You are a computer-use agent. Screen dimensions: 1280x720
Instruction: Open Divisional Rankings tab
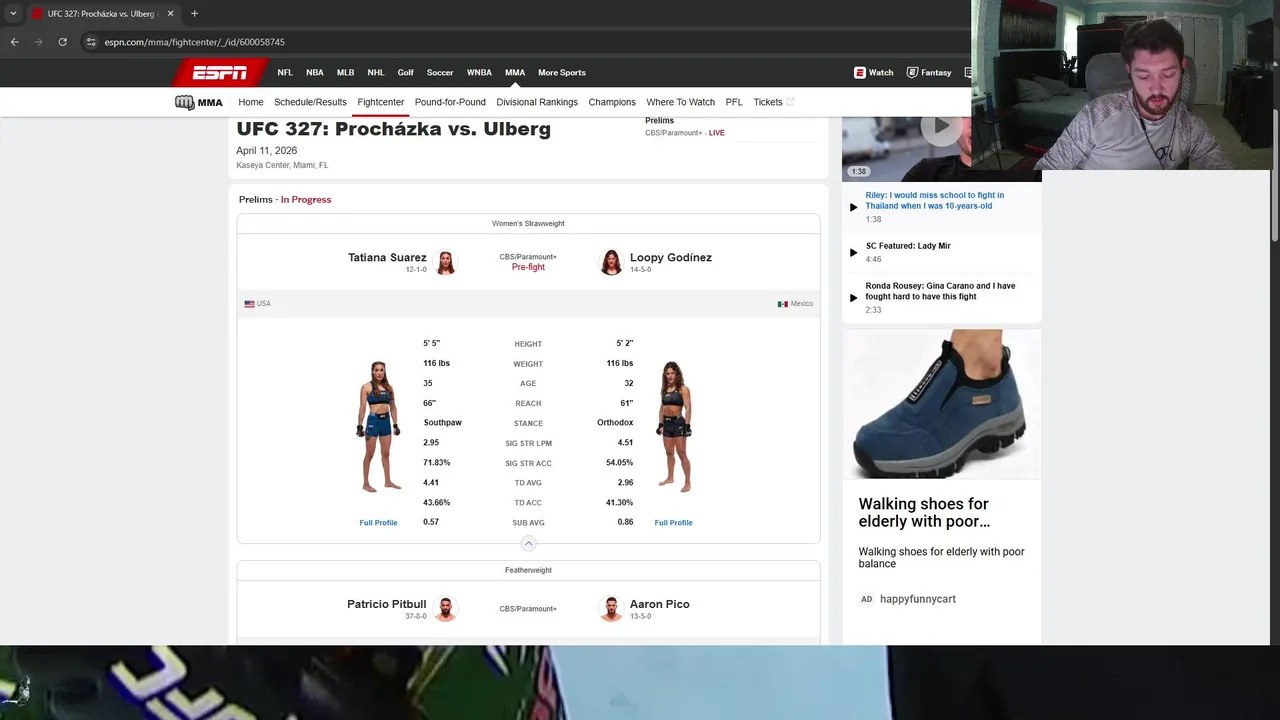pyautogui.click(x=537, y=102)
